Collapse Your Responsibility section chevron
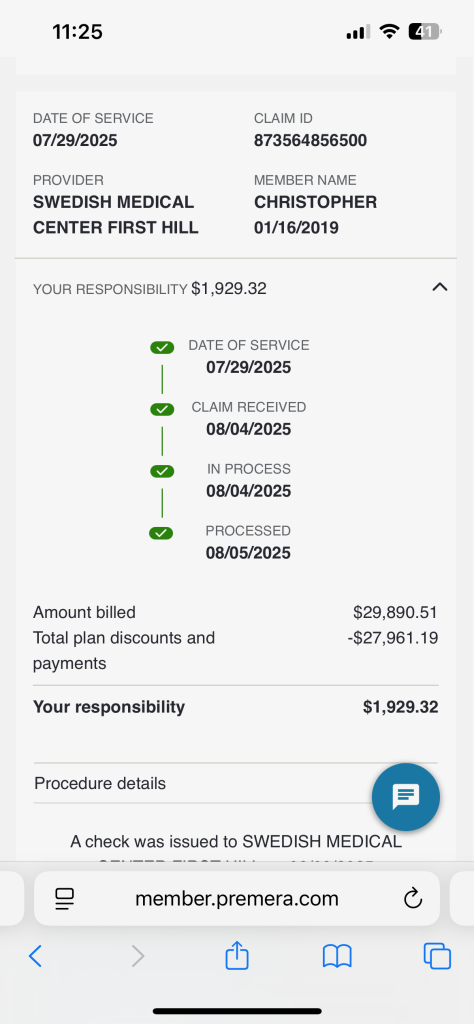 click(440, 287)
